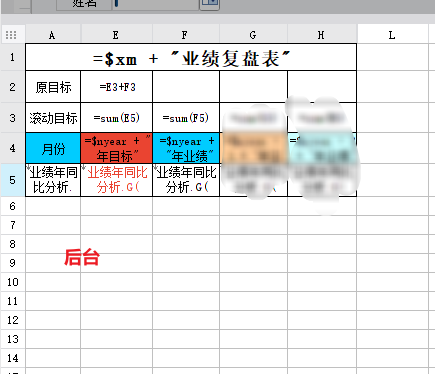The height and width of the screenshot is (374, 435).
Task: Click the =sum(F5) cell
Action: coord(186,118)
